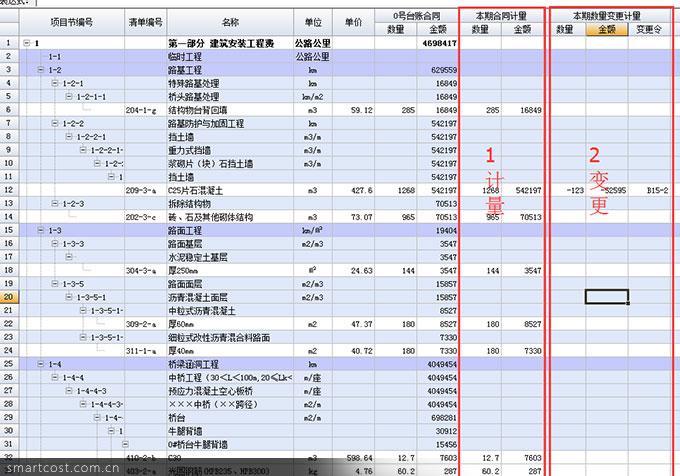Collapse the 牛腿背墙 row expander

pyautogui.click(x=111, y=431)
